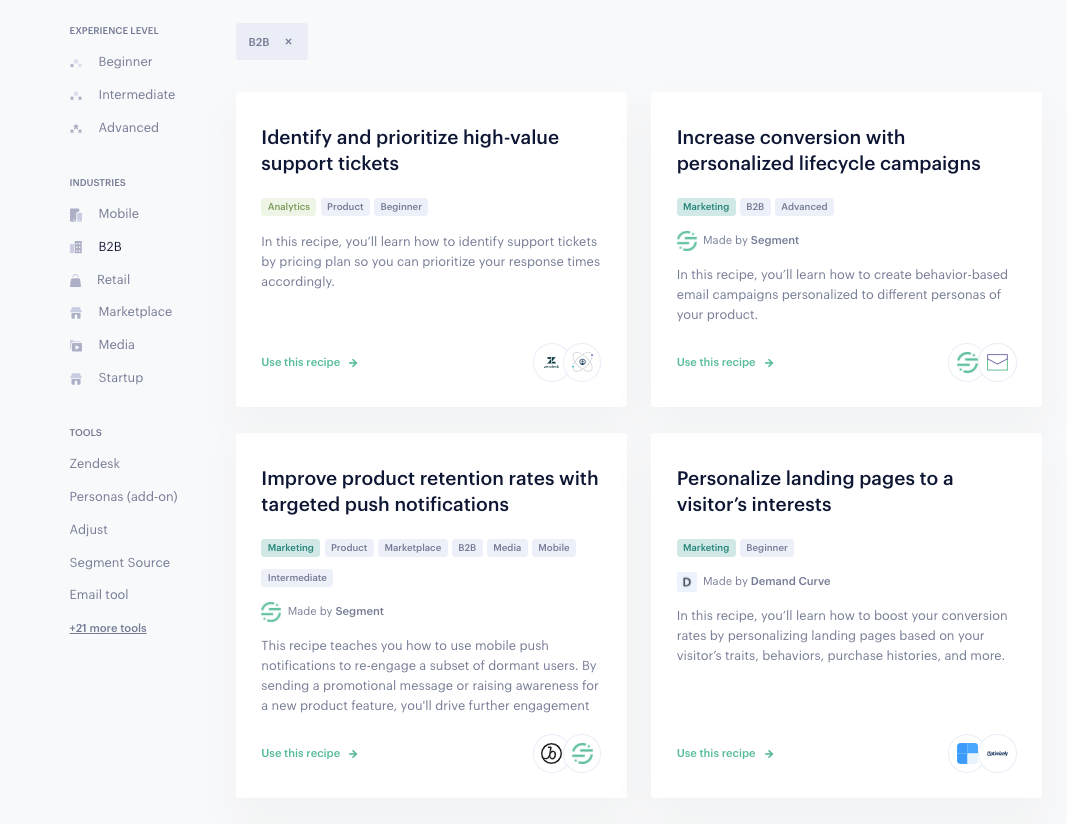
Task: Click Marketing tag on push notifications card
Action: 291,548
